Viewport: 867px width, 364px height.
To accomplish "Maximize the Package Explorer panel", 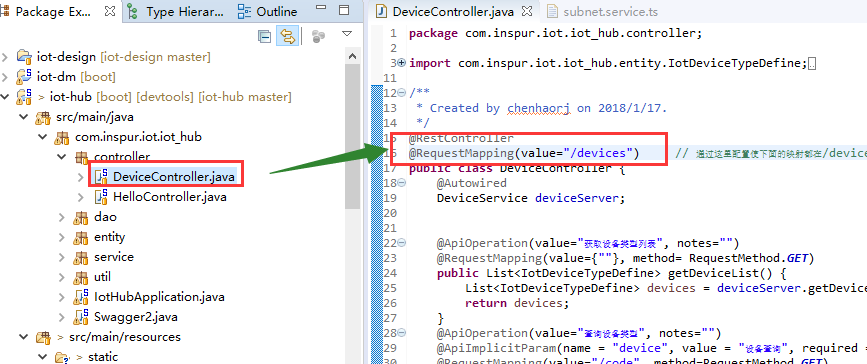I will [344, 10].
